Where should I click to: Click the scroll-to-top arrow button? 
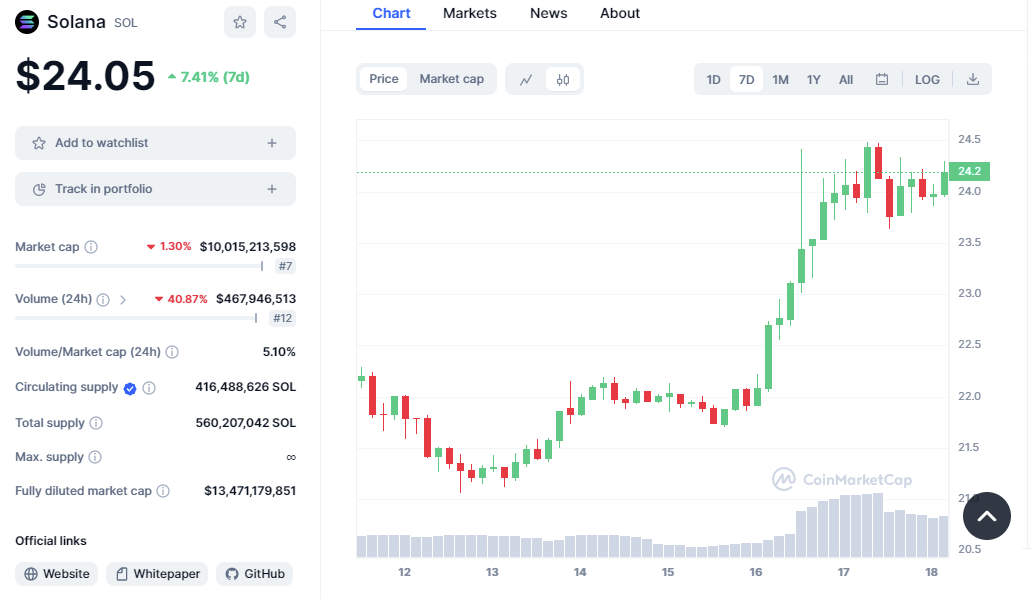(987, 516)
